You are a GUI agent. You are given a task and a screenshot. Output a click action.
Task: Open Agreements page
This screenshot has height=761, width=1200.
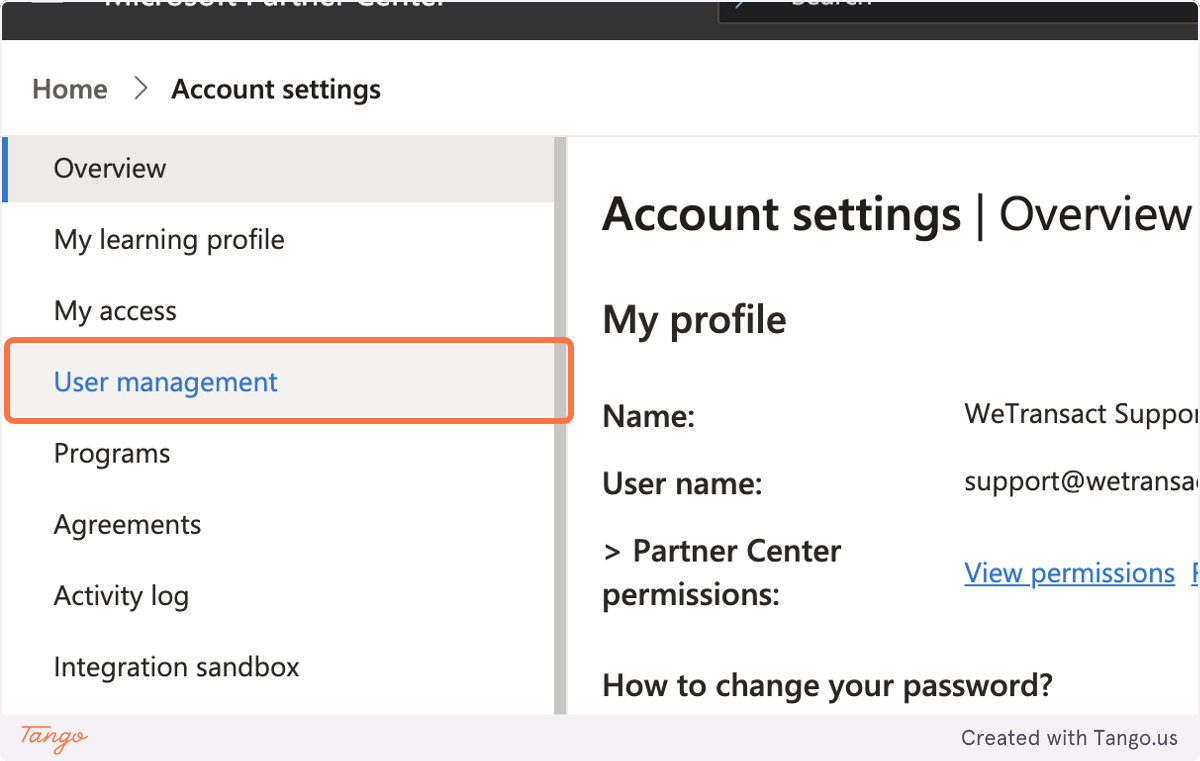(279, 524)
